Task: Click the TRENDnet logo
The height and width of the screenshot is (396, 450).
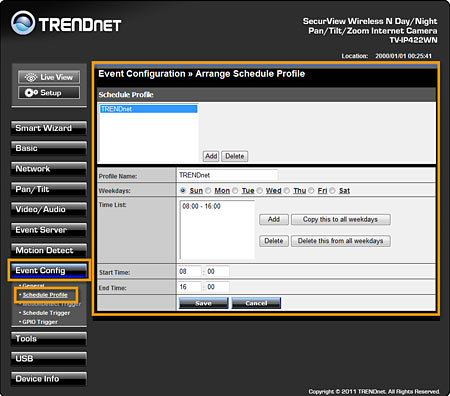Action: pyautogui.click(x=66, y=23)
